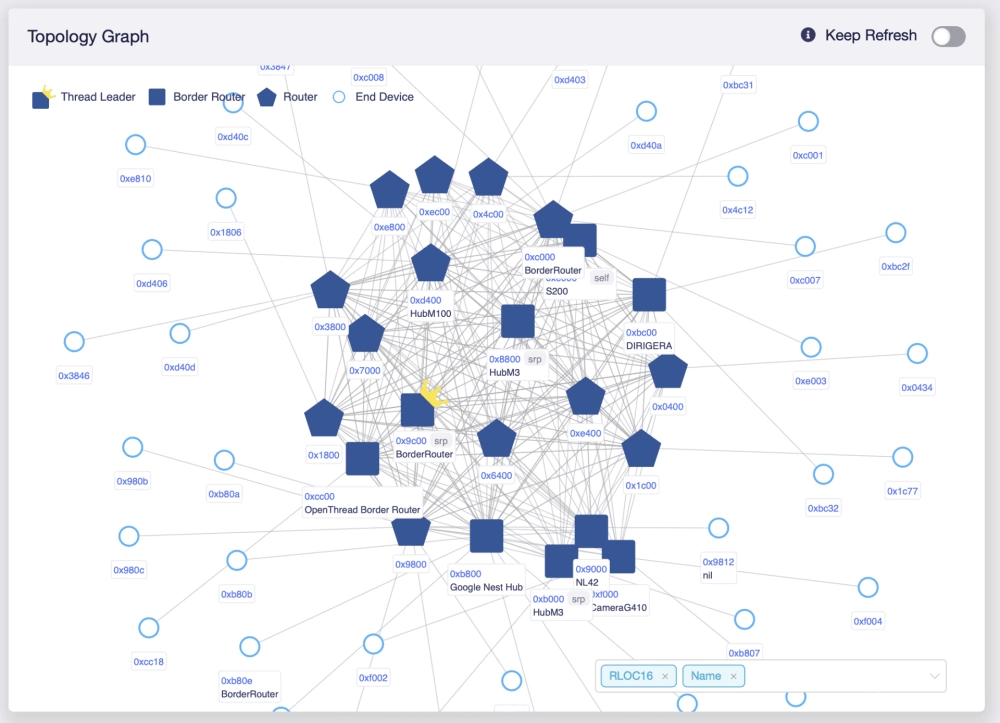The width and height of the screenshot is (1000, 723).
Task: Select the 0xe810 end device circle
Action: (x=135, y=145)
